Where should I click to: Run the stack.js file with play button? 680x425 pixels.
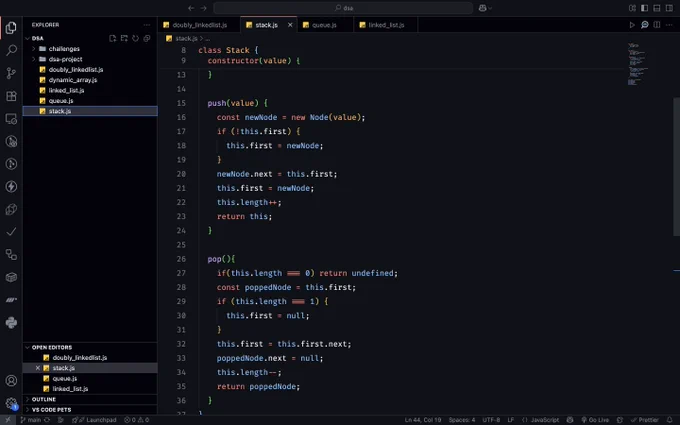[x=632, y=25]
